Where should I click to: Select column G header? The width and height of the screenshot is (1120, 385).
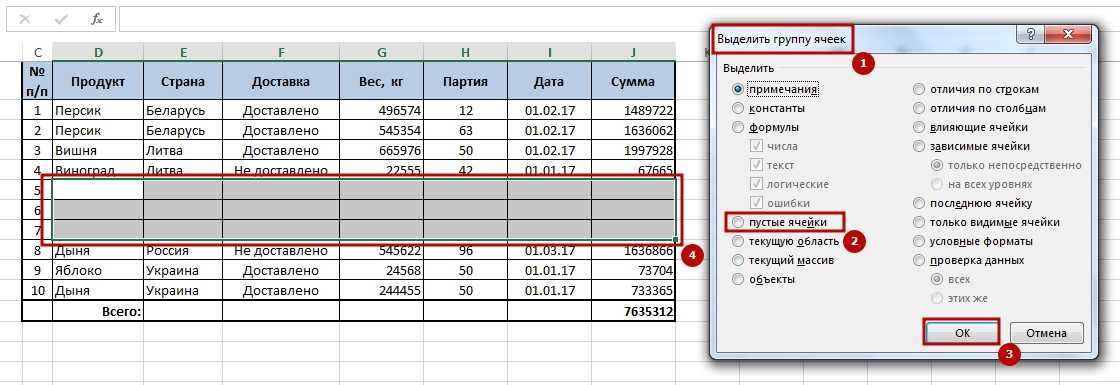381,52
